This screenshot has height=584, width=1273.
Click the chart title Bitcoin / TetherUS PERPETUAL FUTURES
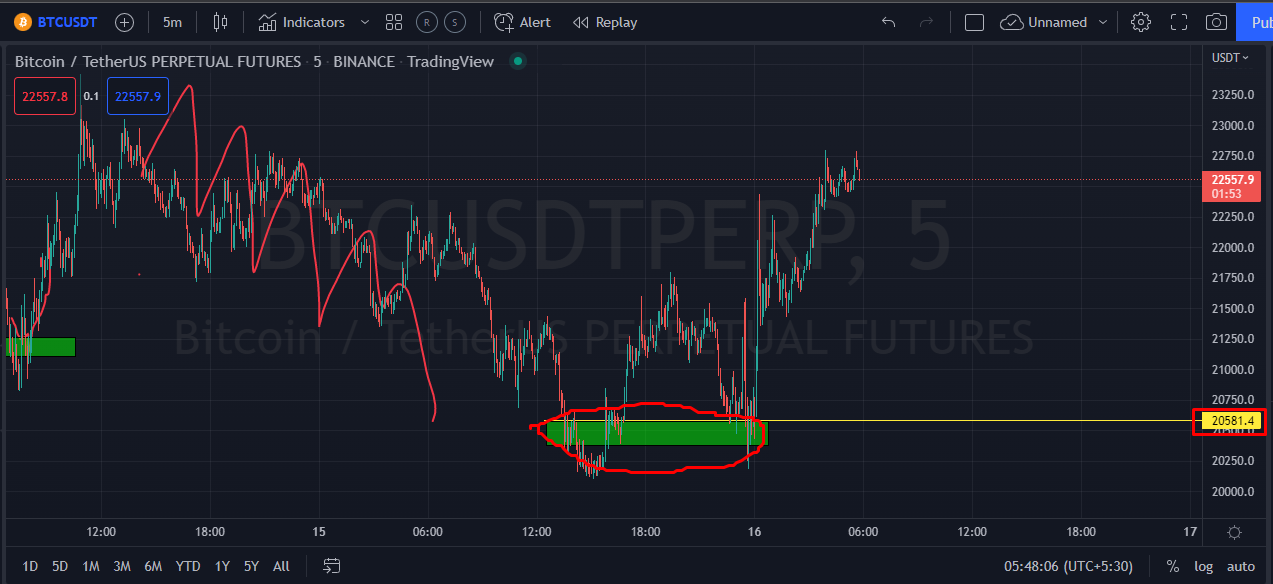click(x=158, y=61)
